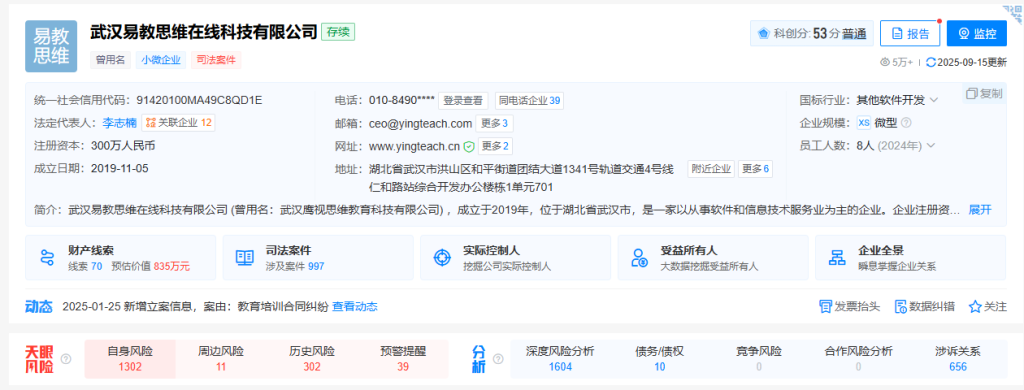The width and height of the screenshot is (1024, 390).
Task: Click help icon next to 天眼风险
Action: pos(65,359)
